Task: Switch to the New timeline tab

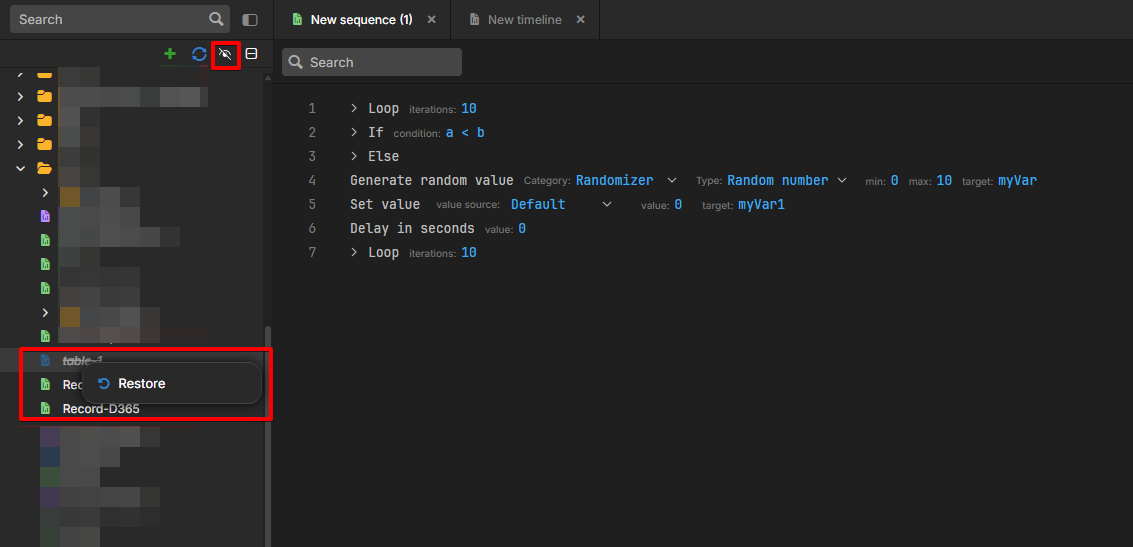Action: [525, 20]
